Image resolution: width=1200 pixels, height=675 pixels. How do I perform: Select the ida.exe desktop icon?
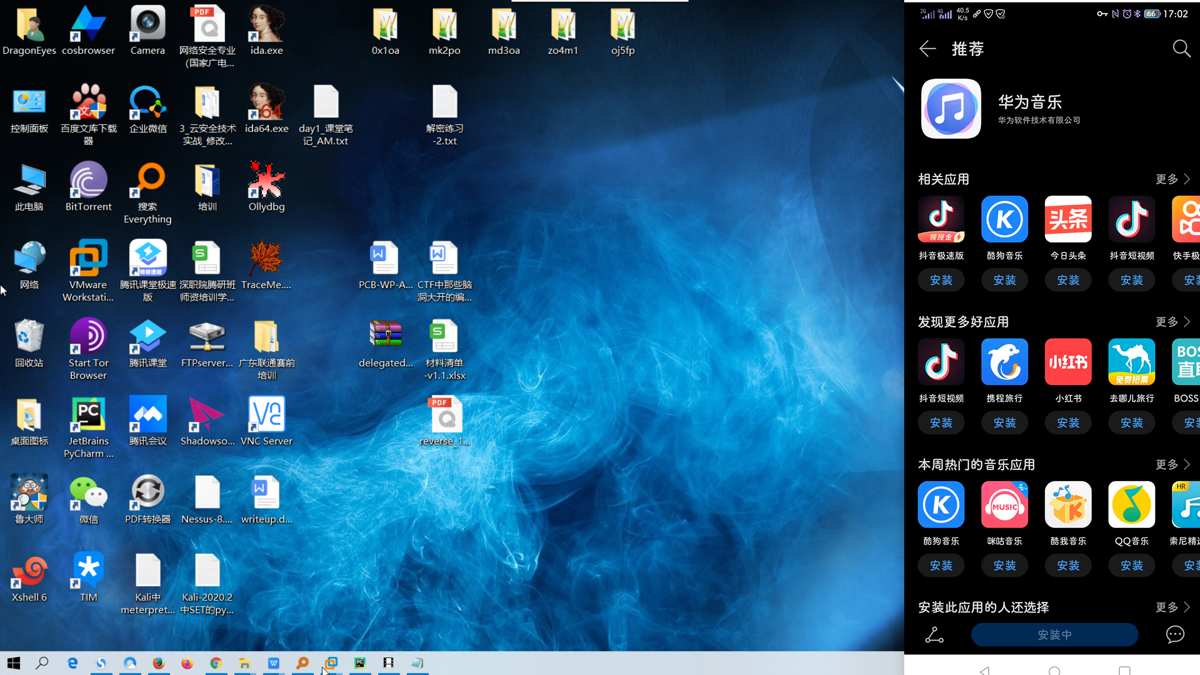[x=266, y=31]
